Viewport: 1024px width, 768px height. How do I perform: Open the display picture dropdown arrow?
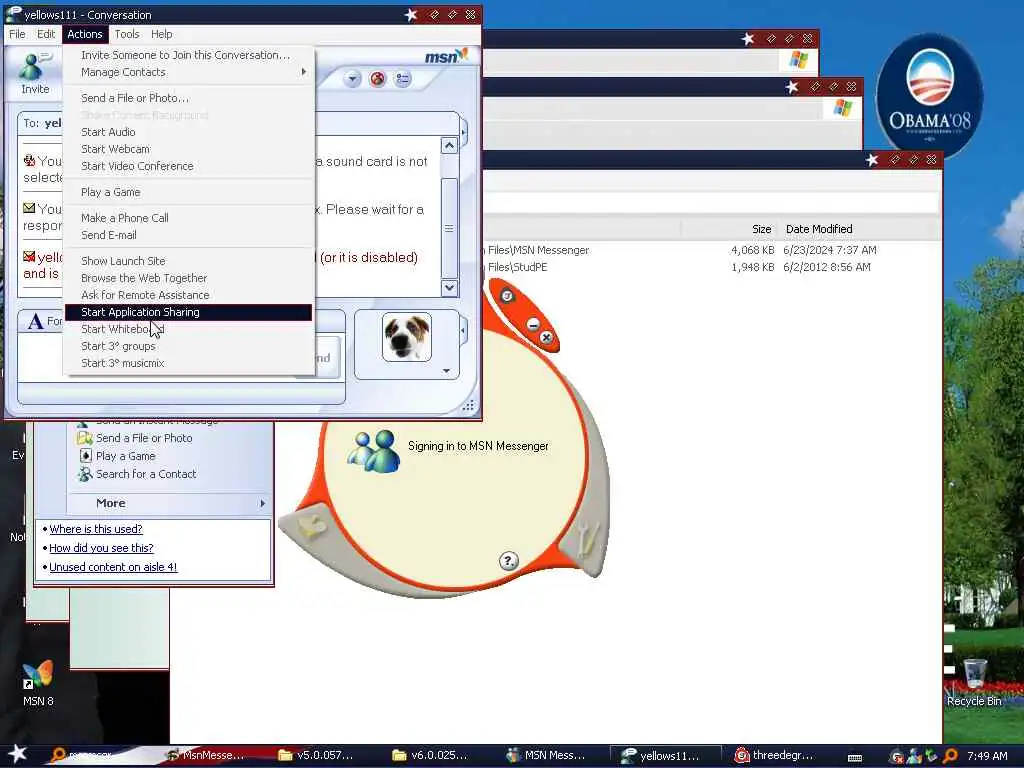[446, 371]
